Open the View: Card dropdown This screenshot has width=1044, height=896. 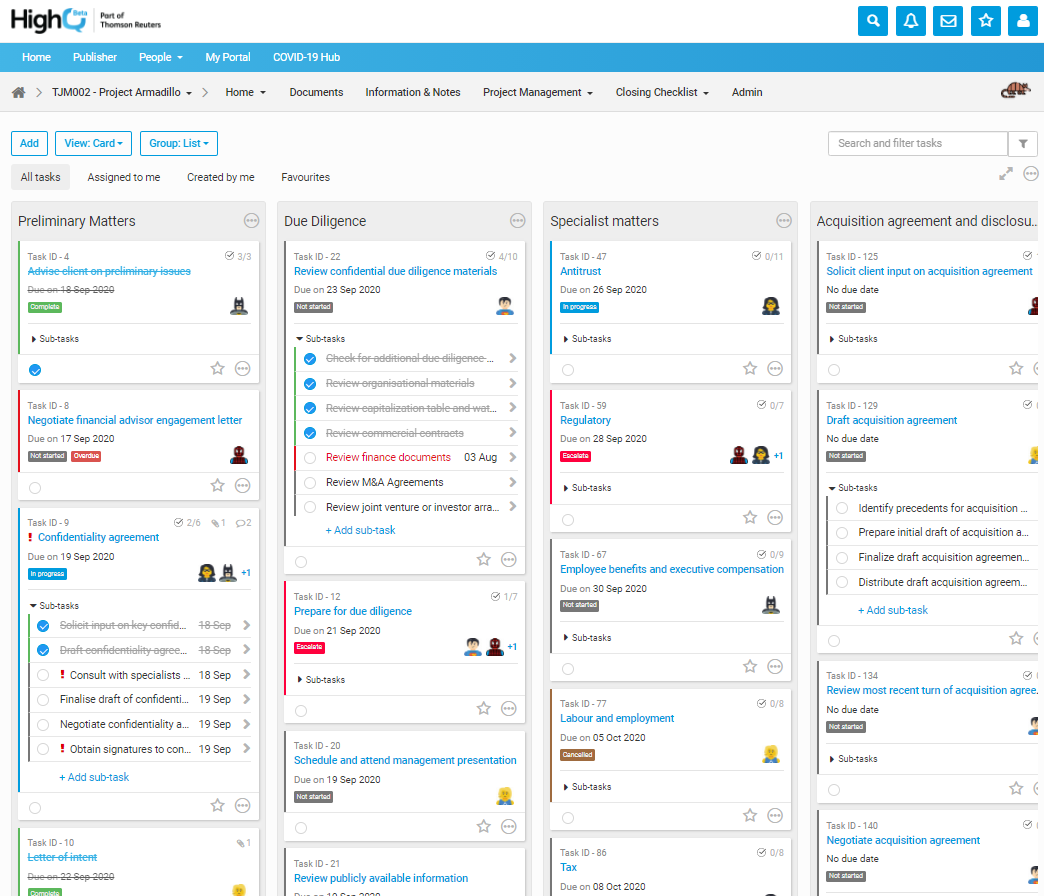[93, 144]
